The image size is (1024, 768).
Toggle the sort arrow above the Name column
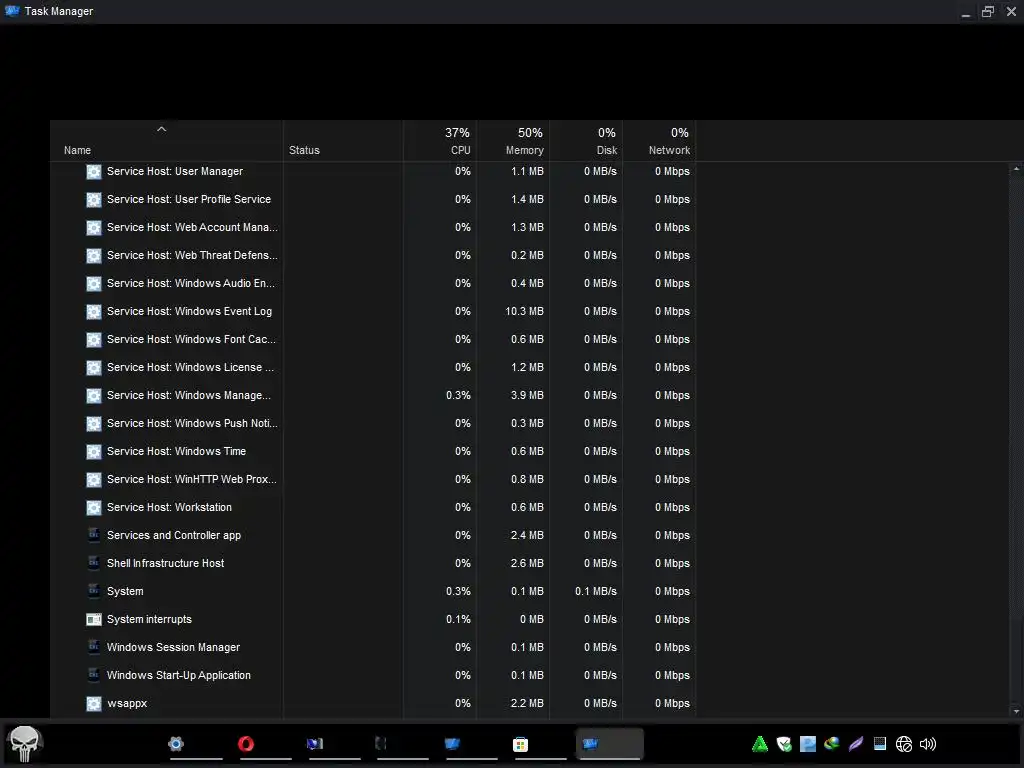click(161, 129)
